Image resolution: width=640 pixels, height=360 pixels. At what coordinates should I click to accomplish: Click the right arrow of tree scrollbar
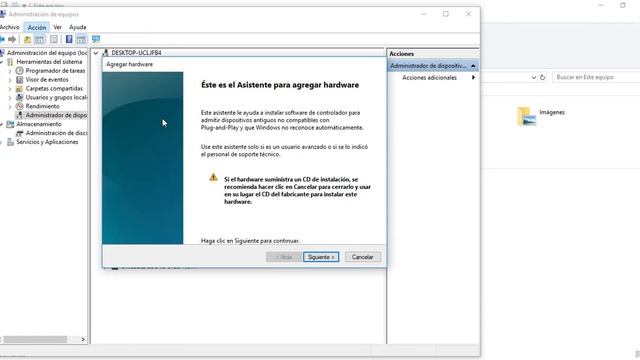pos(83,340)
